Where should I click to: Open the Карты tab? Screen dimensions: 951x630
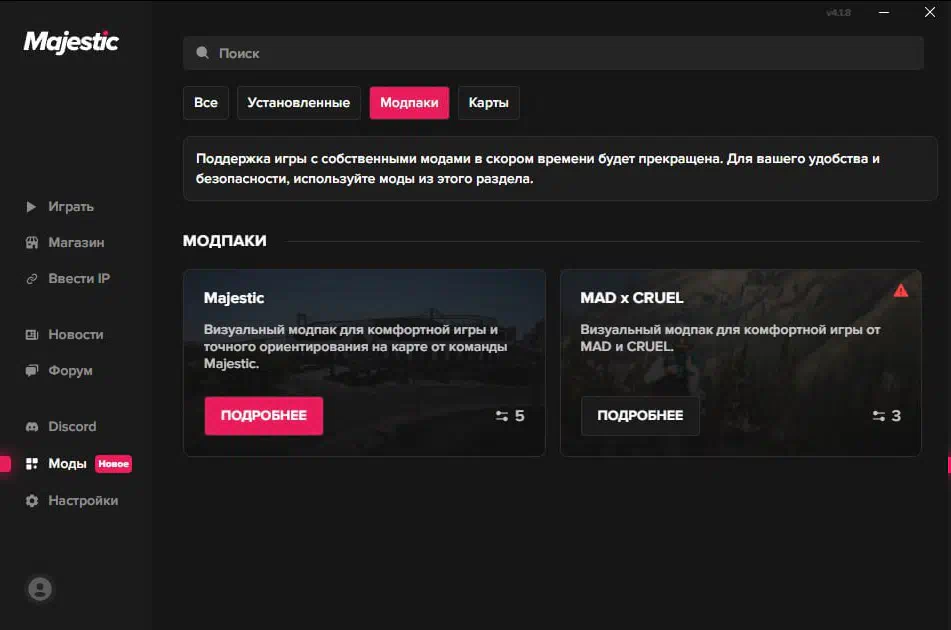click(x=488, y=103)
